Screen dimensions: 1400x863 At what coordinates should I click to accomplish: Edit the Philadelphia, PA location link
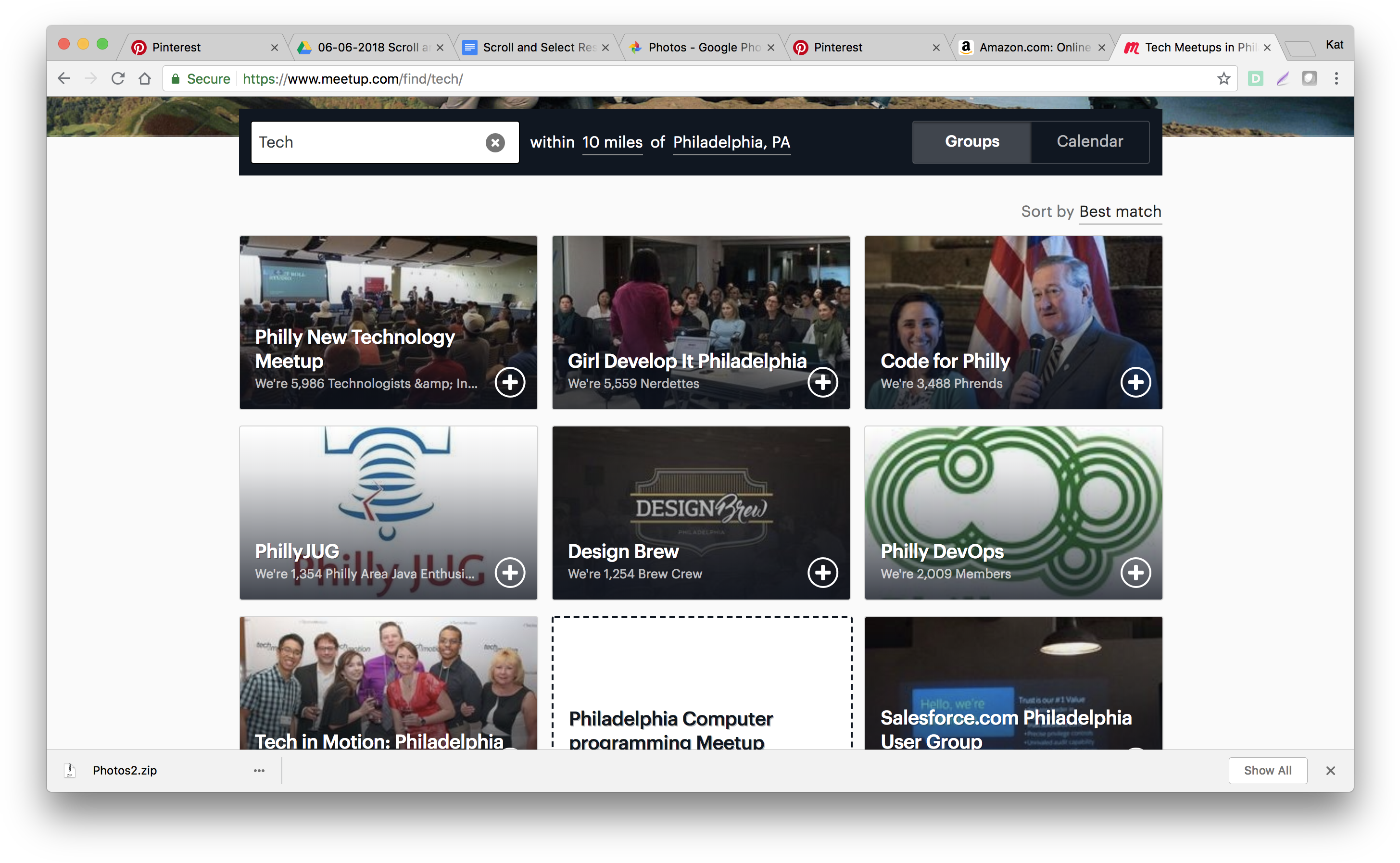732,142
